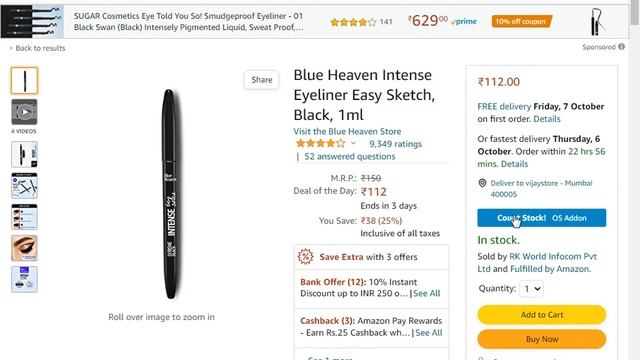
Task: Open the SUGAR Cosmetics sponsored ad image
Action: click(32, 21)
